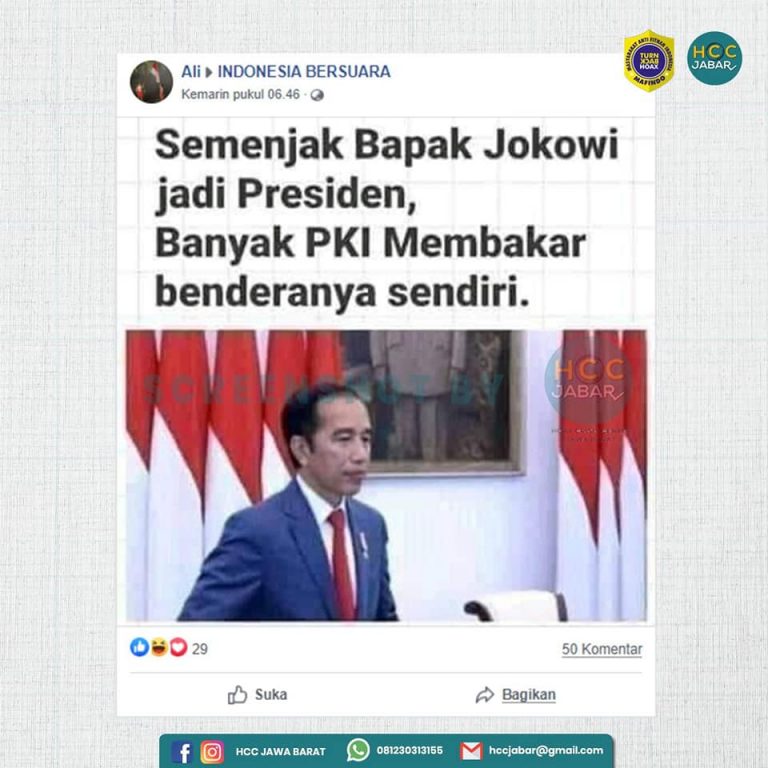Click the Bagikan share button
Image resolution: width=768 pixels, height=768 pixels.
pos(516,695)
